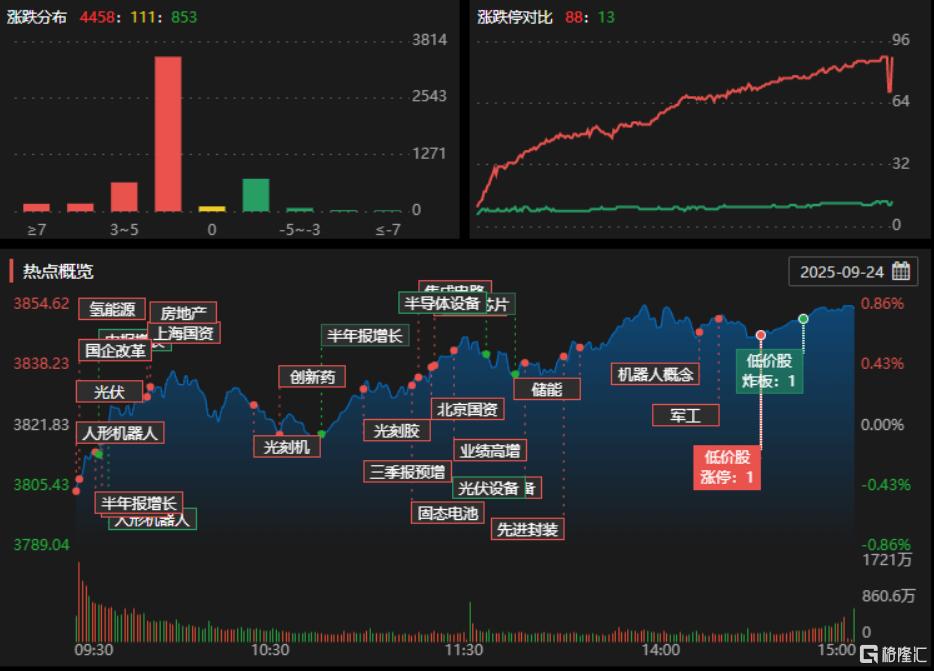Open the 2025-09-24 date picker field
Viewport: 934px width, 671px height.
tap(843, 271)
